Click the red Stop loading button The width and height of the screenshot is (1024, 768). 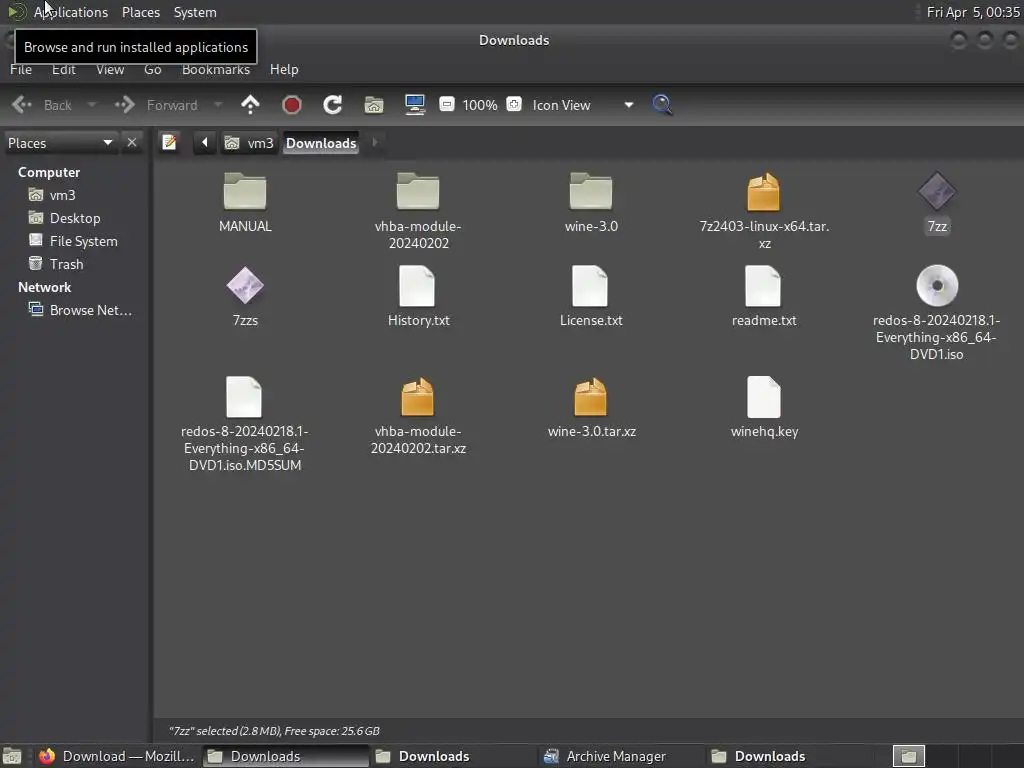tap(291, 104)
